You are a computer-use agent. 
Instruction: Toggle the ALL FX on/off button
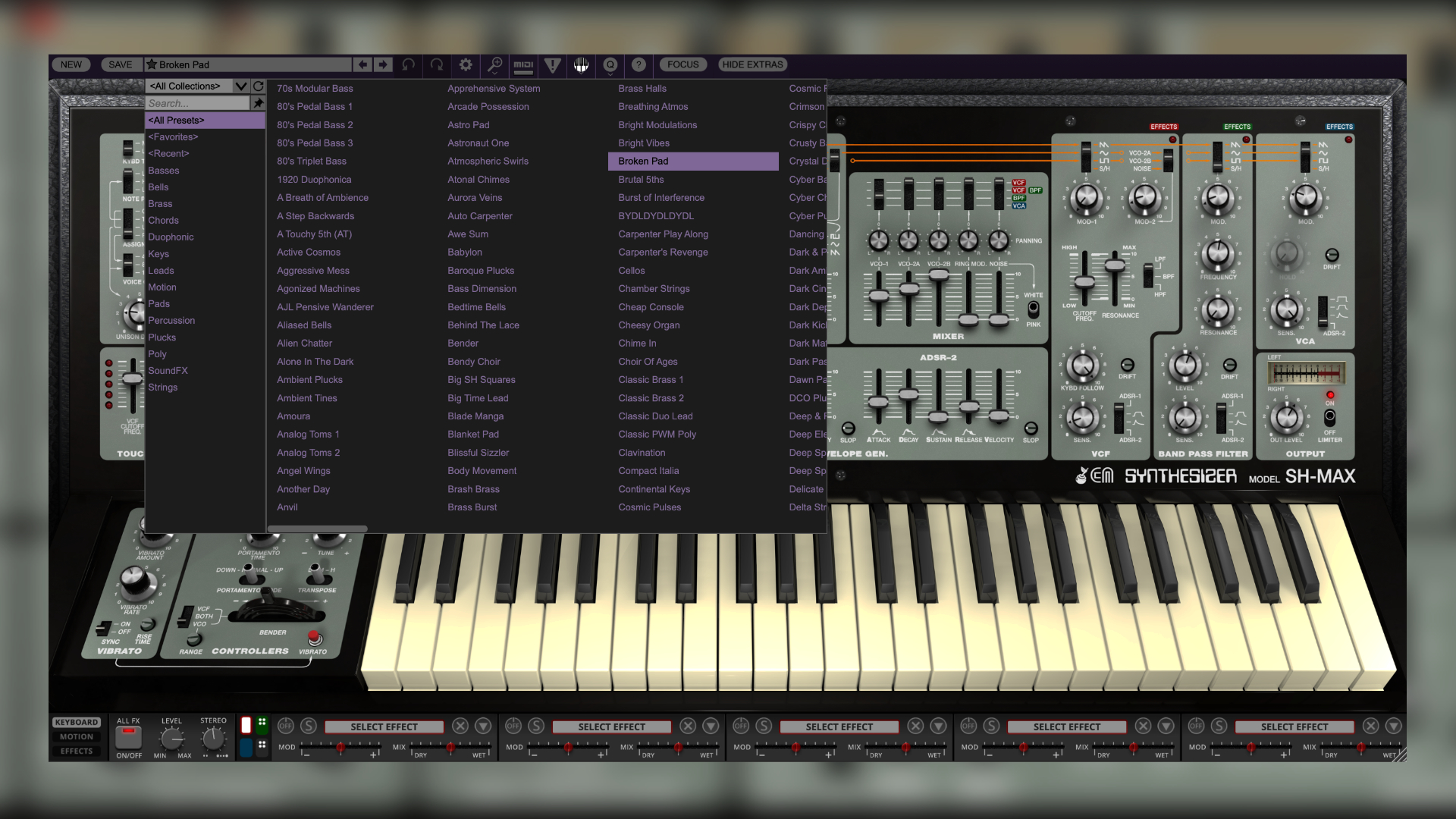point(128,736)
